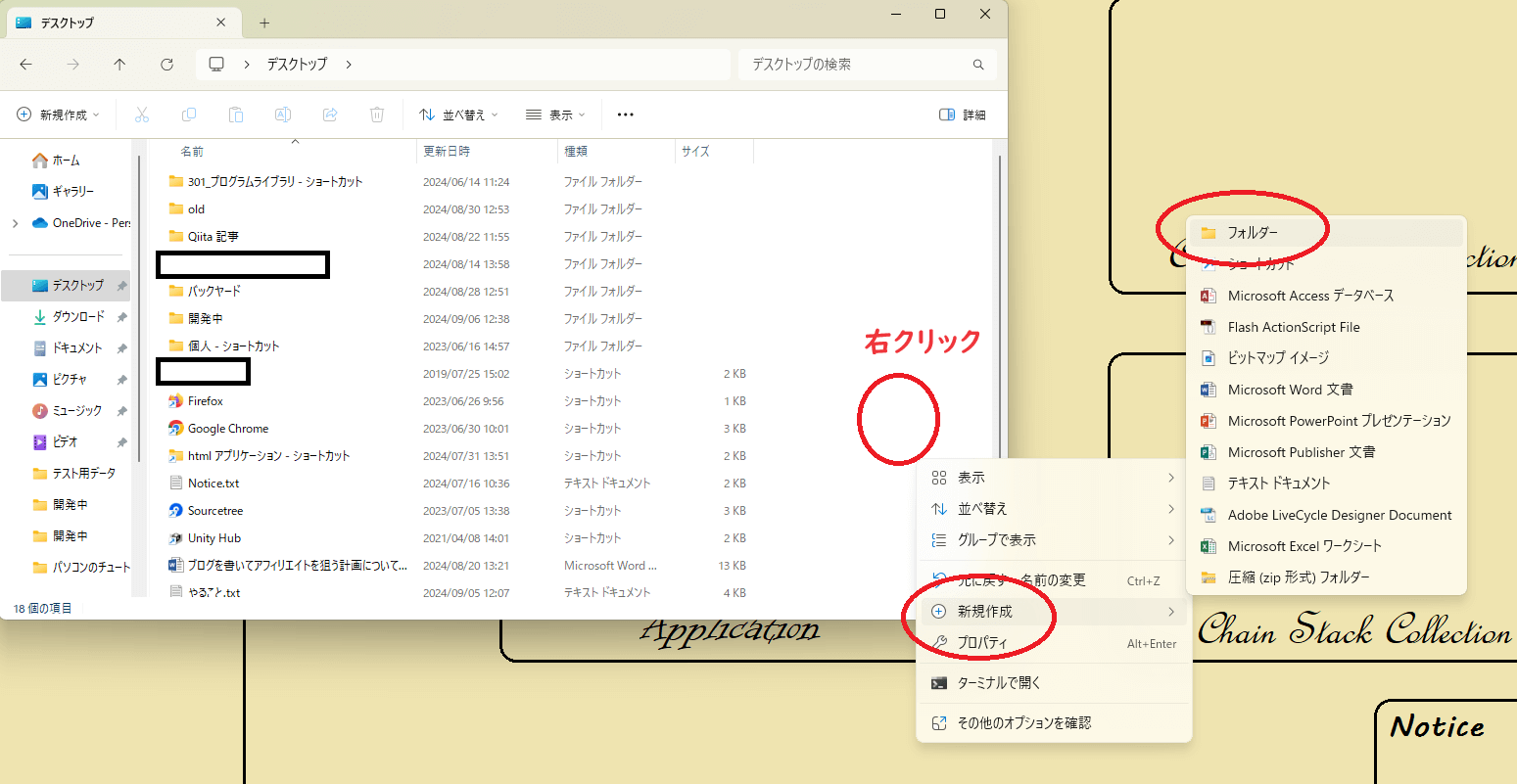Image resolution: width=1517 pixels, height=784 pixels.
Task: Open グループで表示 submenu in context menu
Action: click(1054, 540)
